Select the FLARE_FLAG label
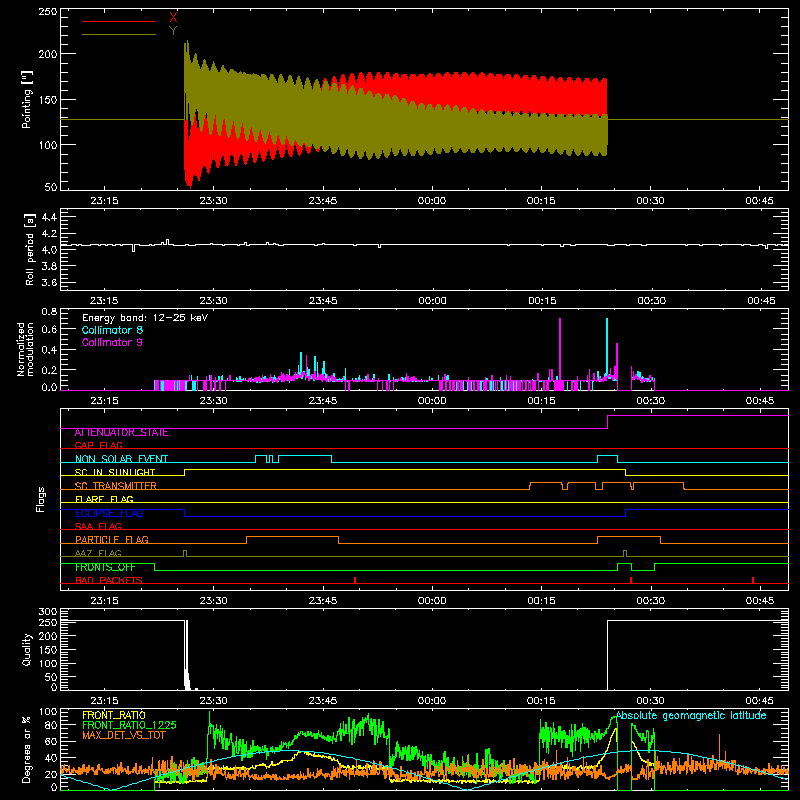Screen dimensions: 800x800 (x=104, y=499)
